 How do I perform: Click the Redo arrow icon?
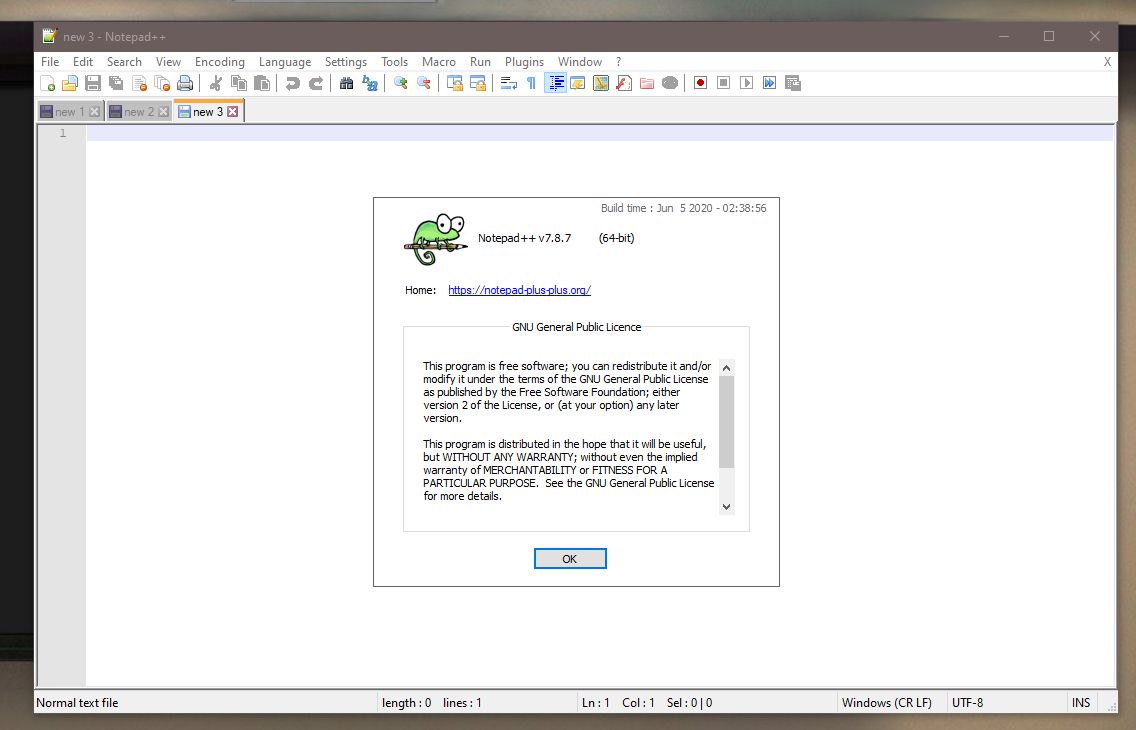coord(315,83)
